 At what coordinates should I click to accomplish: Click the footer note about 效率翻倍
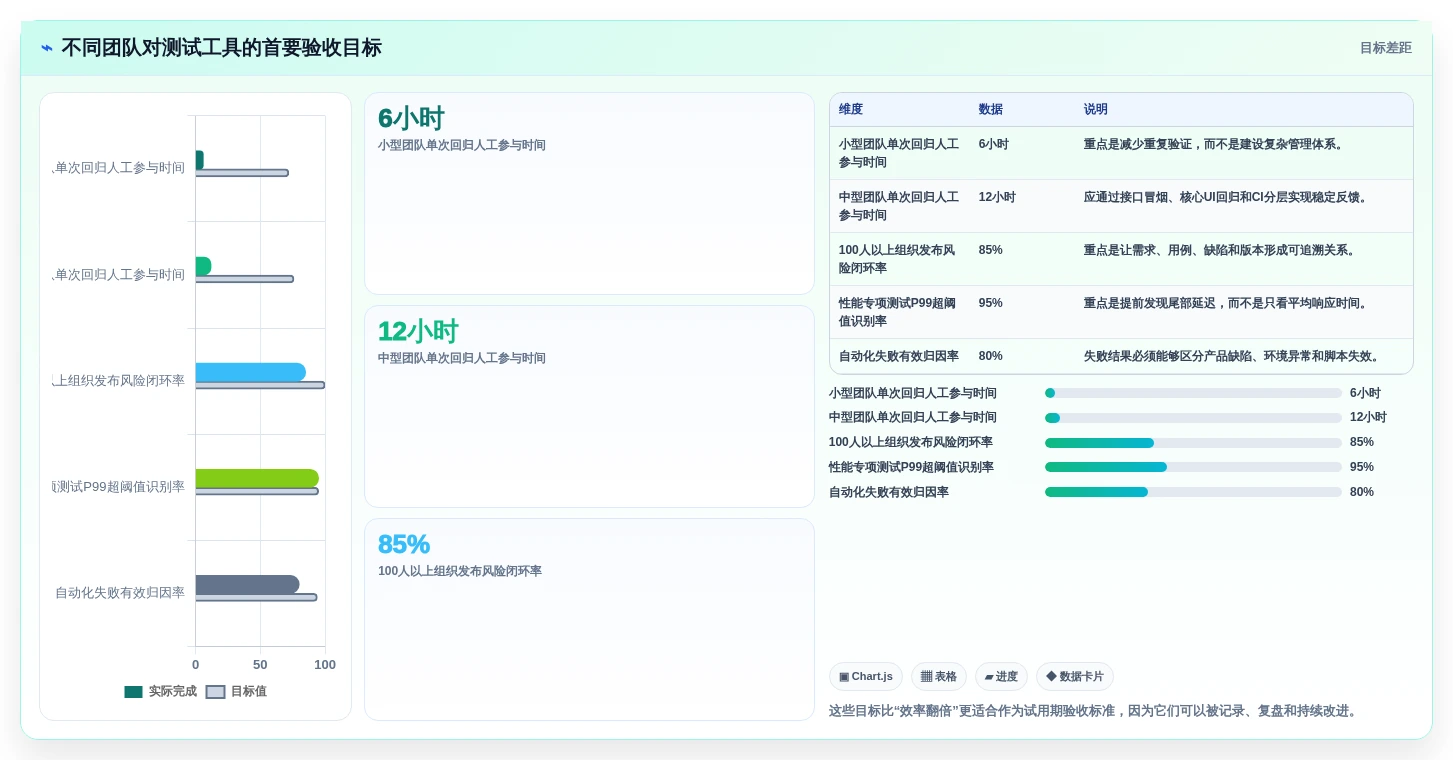[x=1094, y=711]
